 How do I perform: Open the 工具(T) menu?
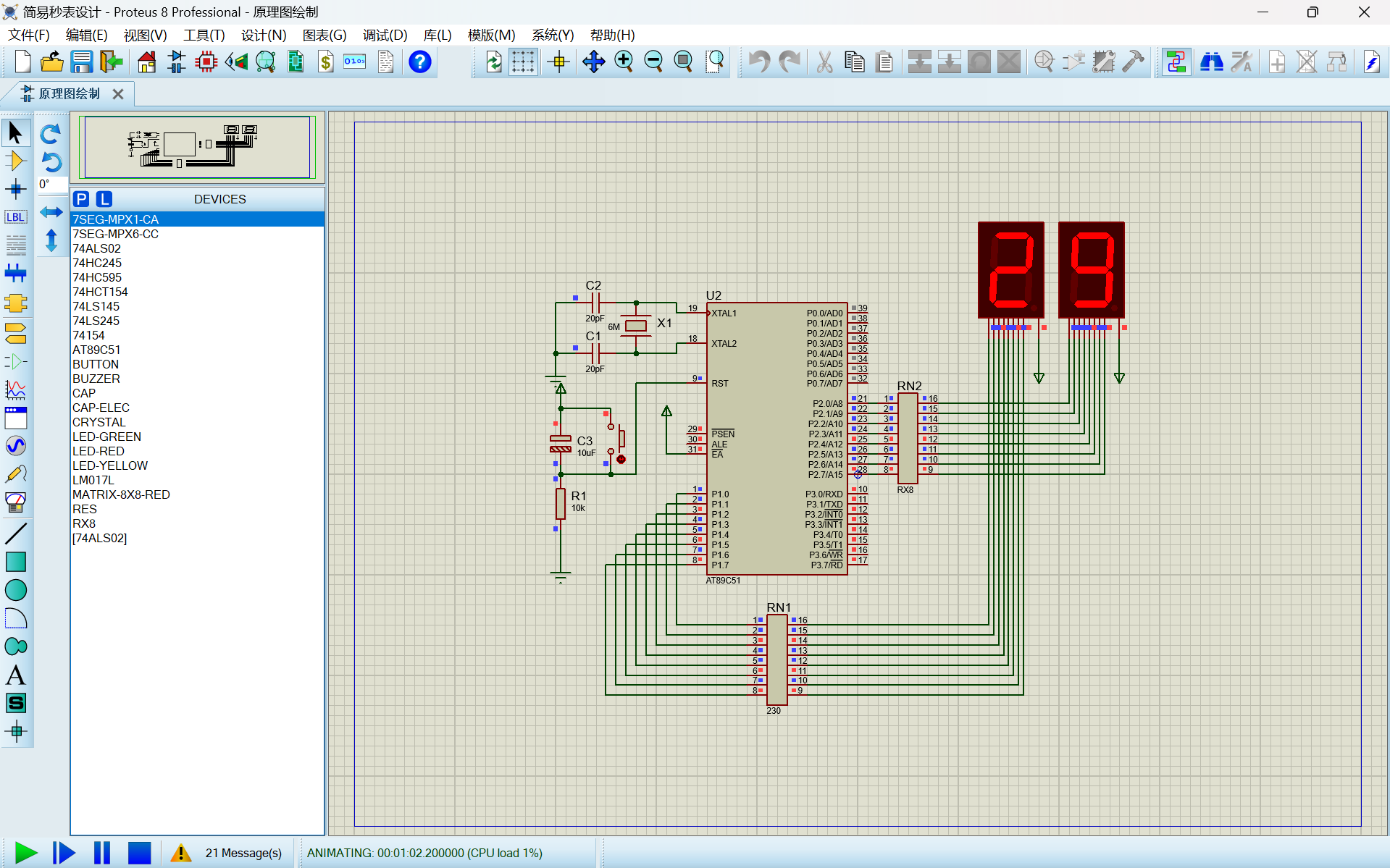click(204, 35)
